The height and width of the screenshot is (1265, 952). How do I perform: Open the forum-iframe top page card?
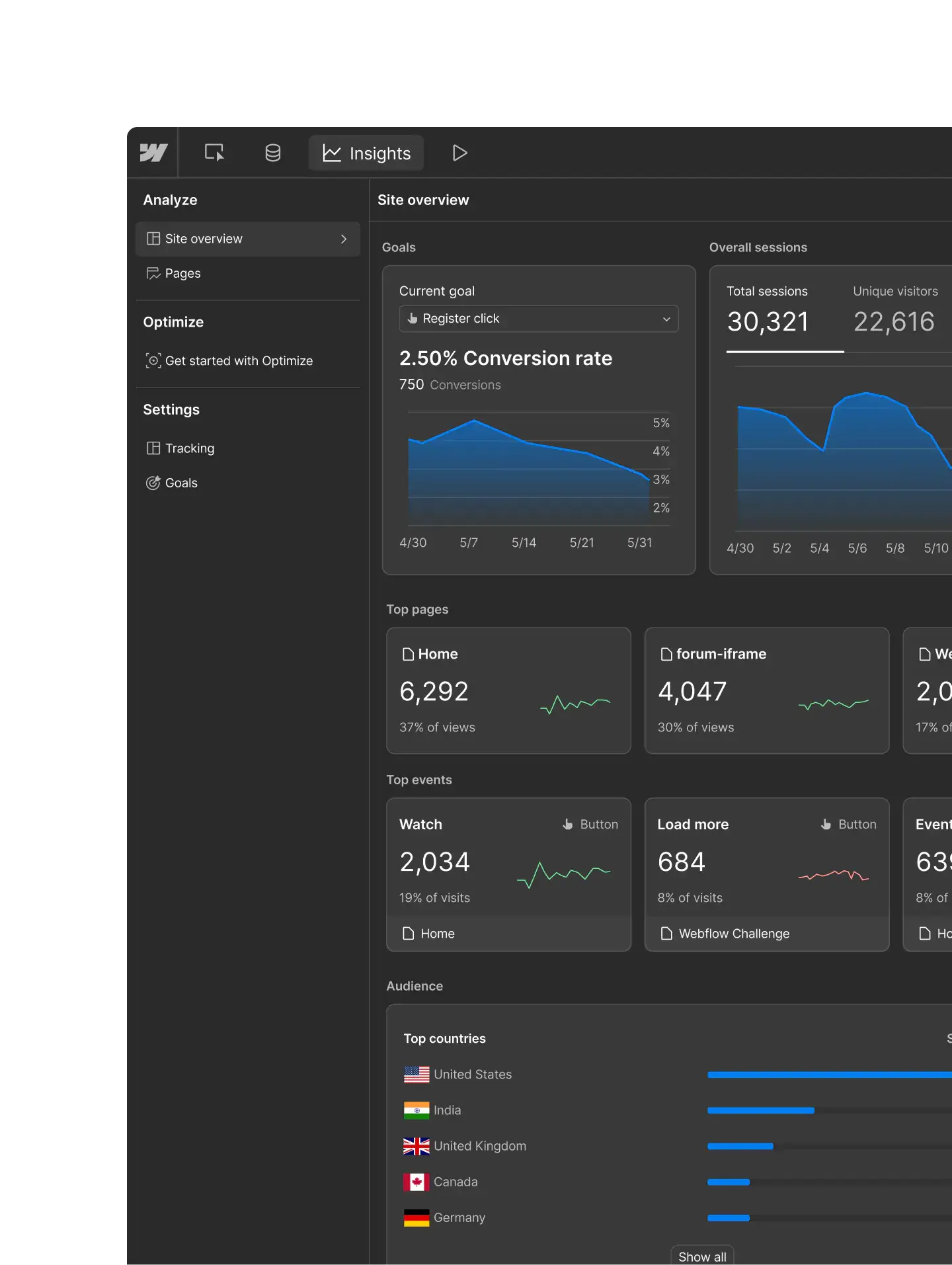click(x=766, y=690)
